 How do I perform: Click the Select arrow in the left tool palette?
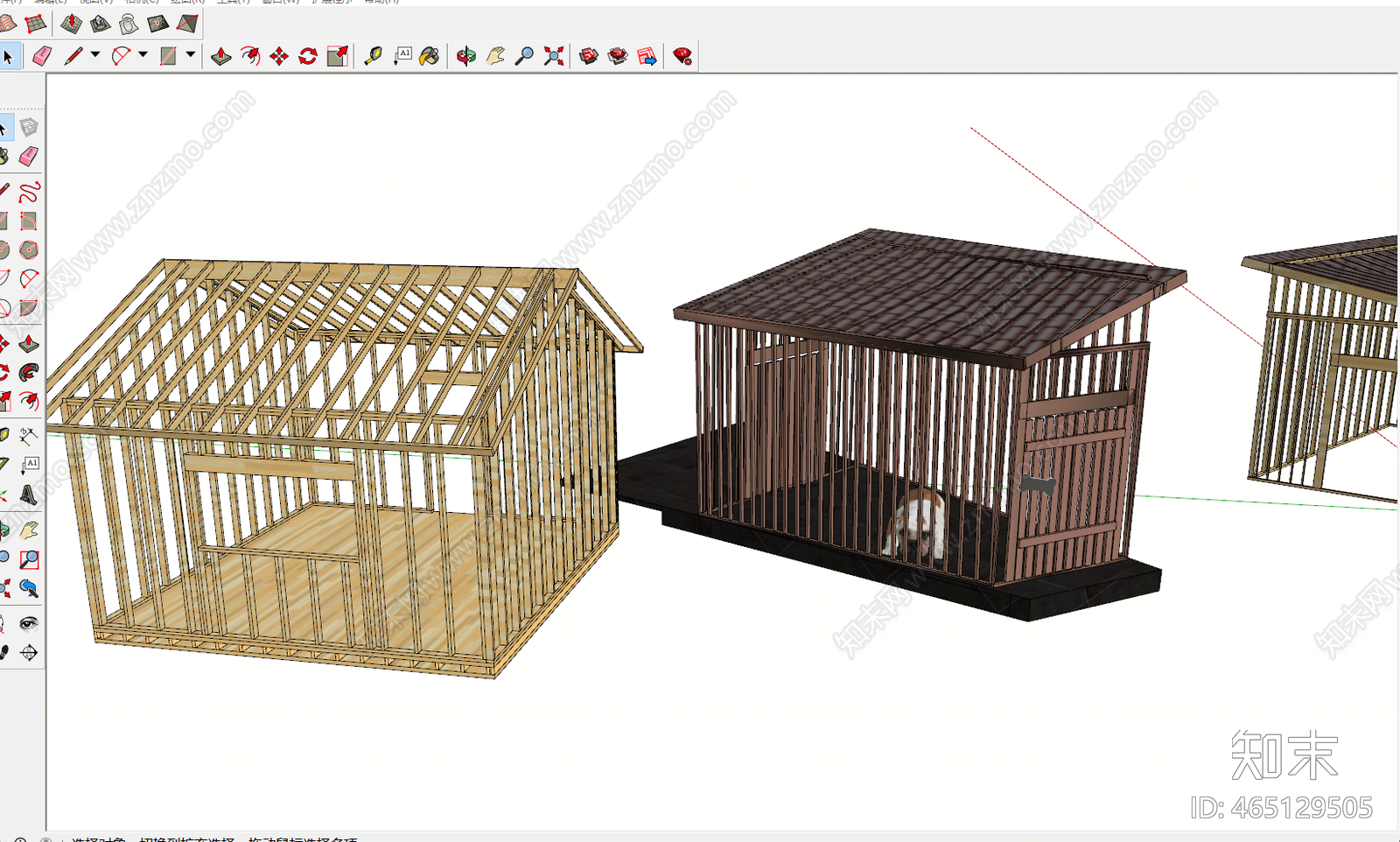(4, 129)
